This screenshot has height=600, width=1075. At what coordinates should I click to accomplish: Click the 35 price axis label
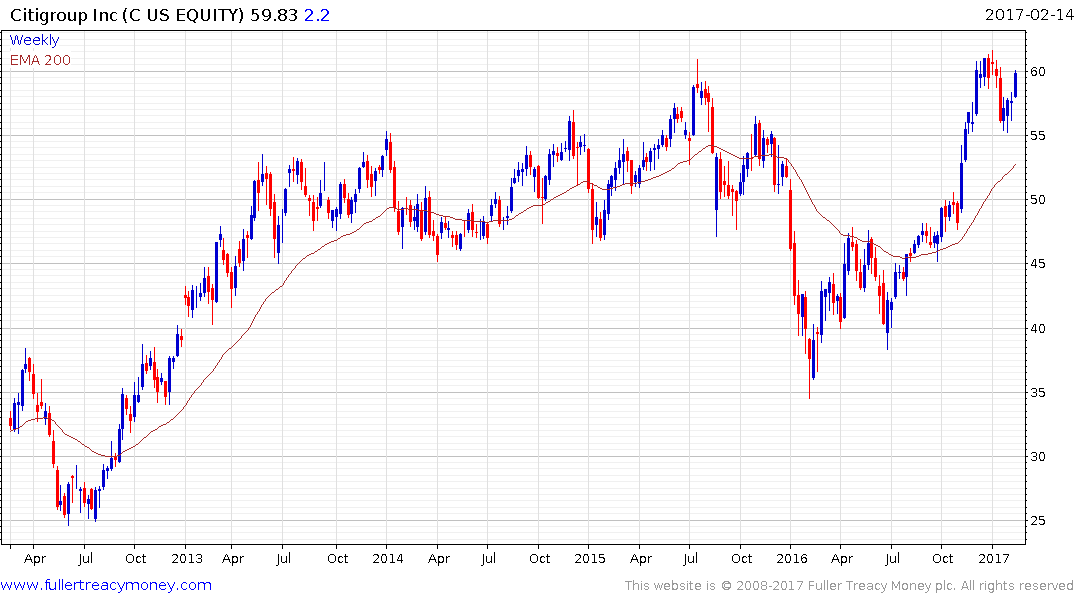[x=1037, y=393]
